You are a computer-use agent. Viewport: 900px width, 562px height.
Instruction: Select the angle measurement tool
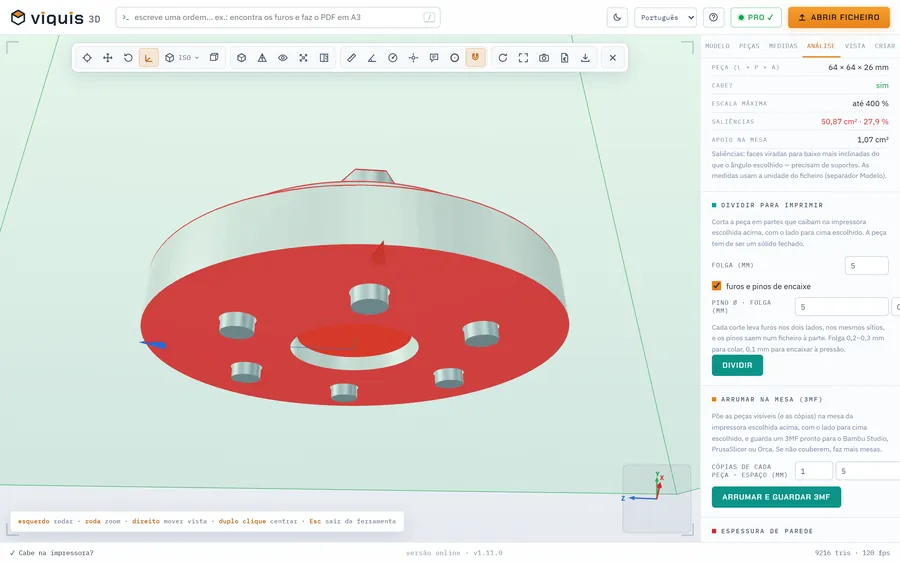point(372,57)
